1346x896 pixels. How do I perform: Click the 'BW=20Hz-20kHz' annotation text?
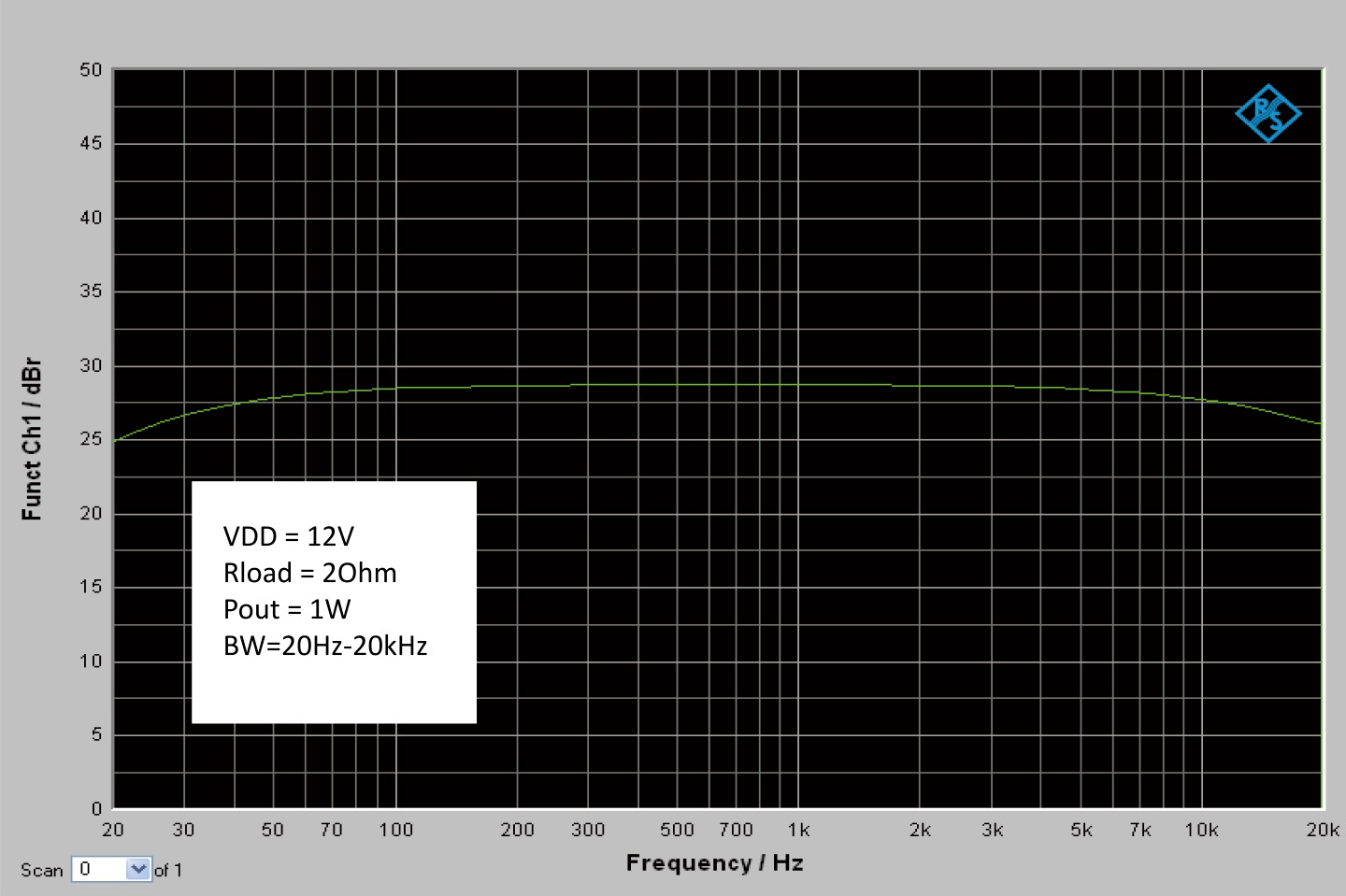click(x=324, y=646)
